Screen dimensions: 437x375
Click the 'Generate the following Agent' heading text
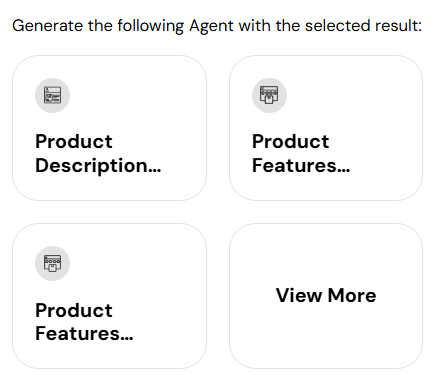123,26
